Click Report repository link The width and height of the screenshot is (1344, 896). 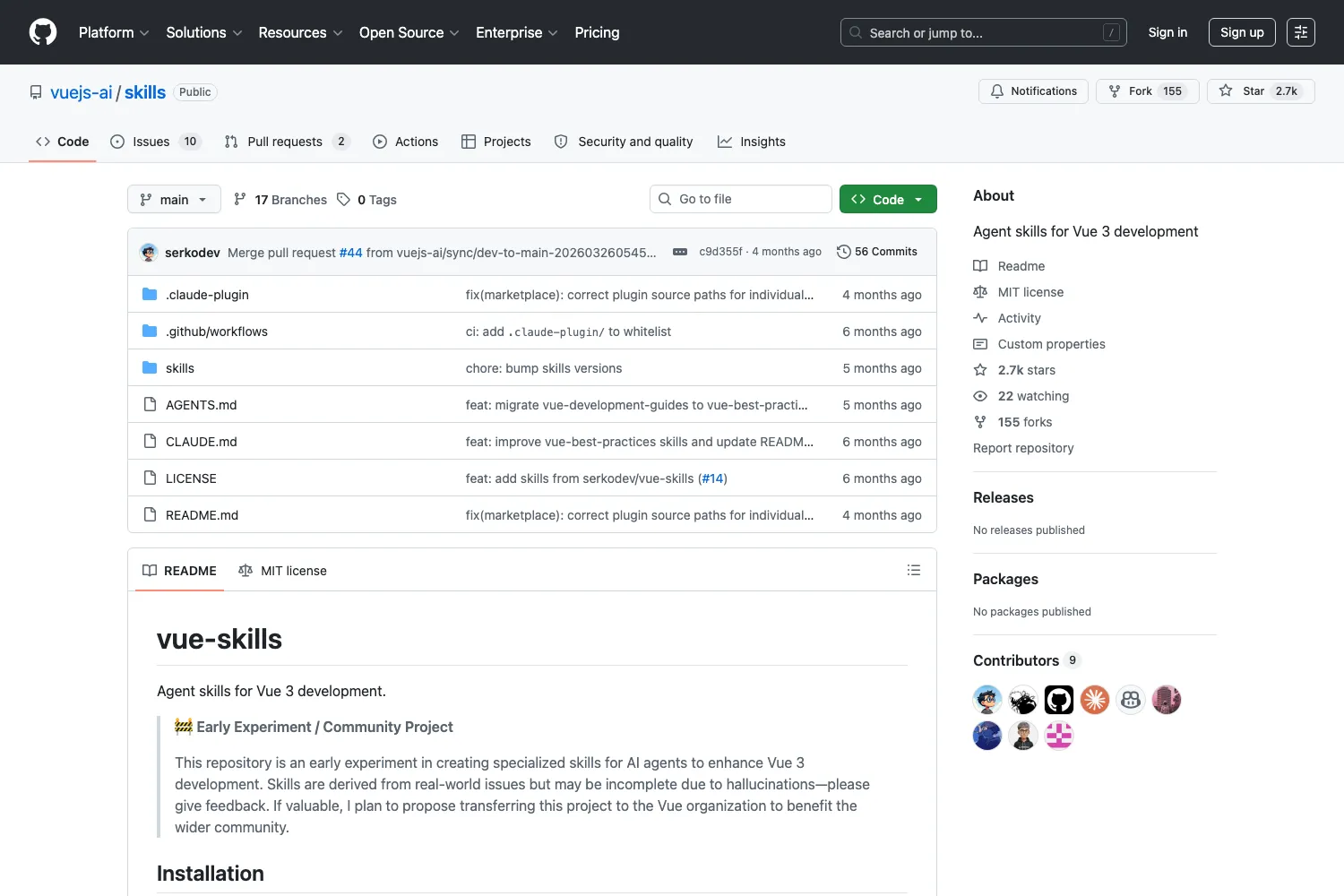tap(1023, 448)
